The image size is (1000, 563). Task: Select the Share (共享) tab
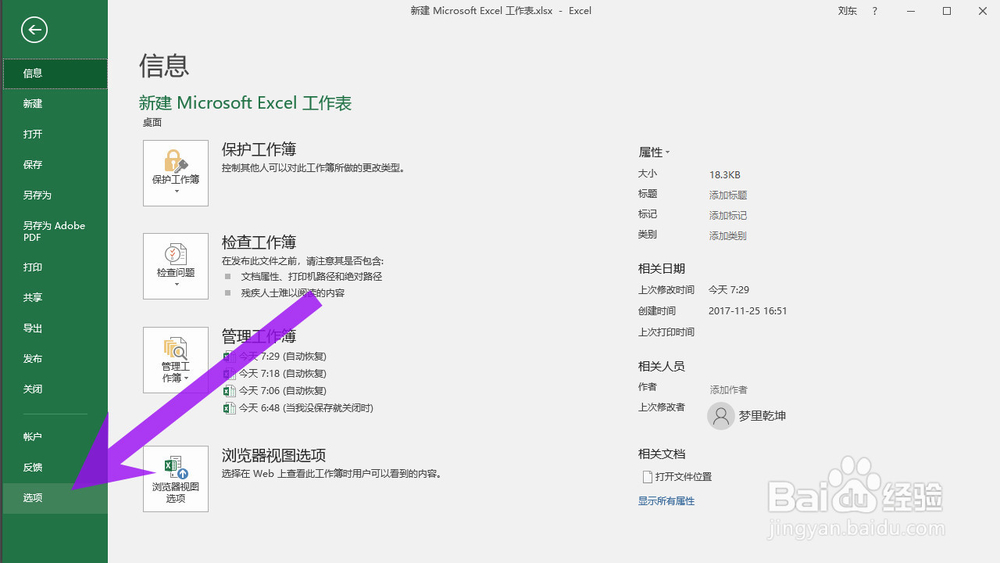click(x=55, y=298)
